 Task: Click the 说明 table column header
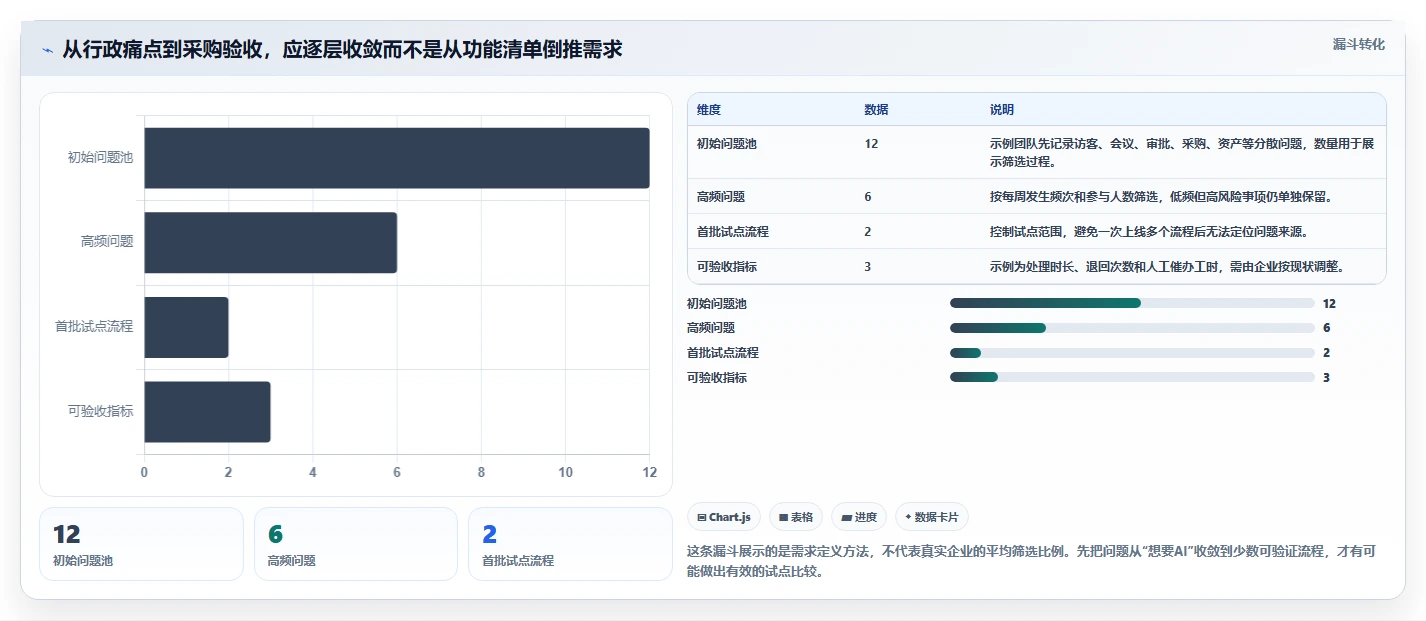(x=1002, y=110)
